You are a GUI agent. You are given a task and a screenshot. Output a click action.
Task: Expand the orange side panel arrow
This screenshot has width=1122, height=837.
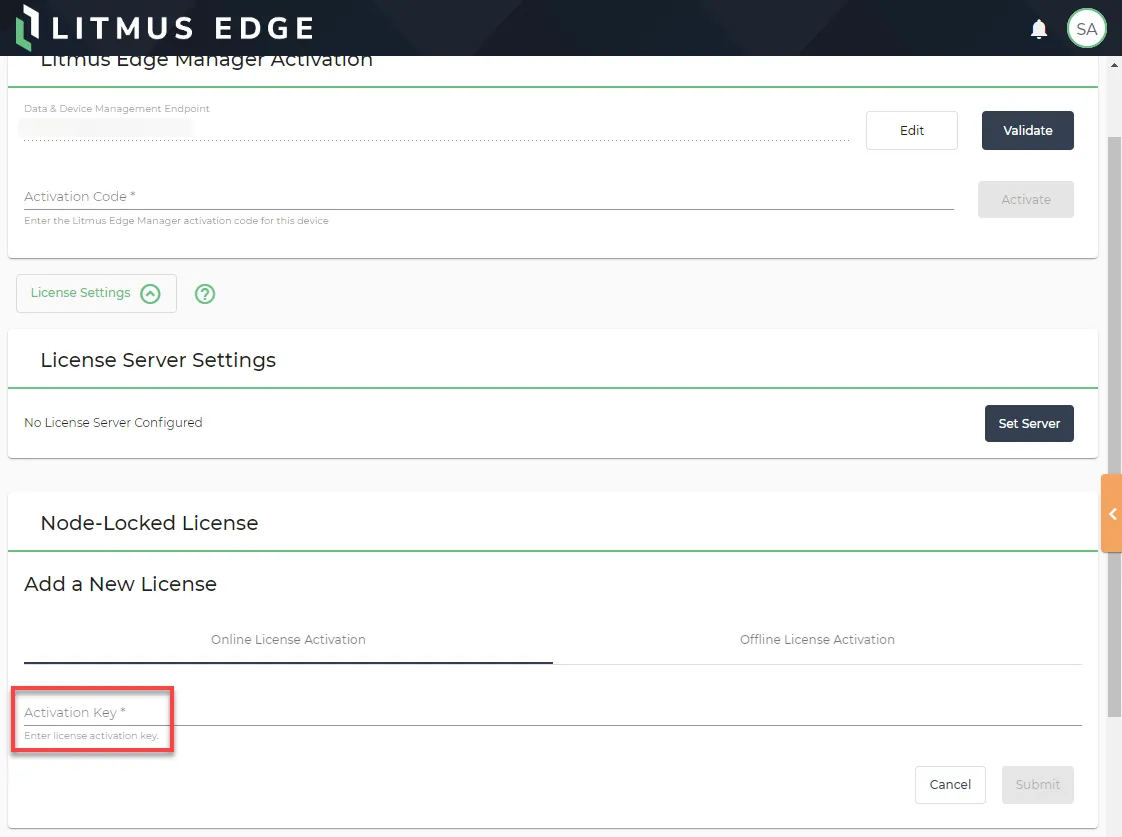pyautogui.click(x=1112, y=514)
